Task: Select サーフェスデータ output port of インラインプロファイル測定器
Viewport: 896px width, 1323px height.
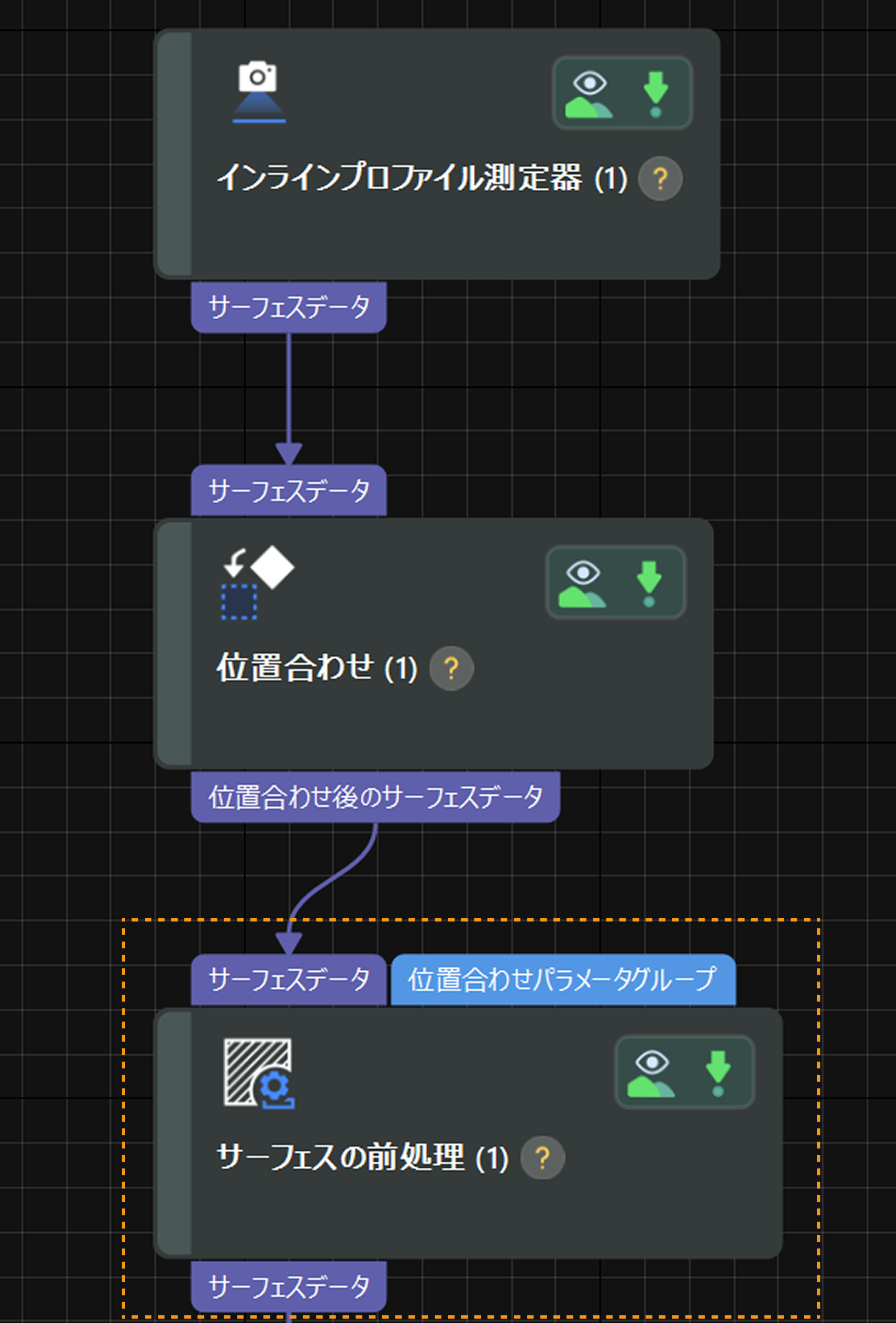Action: (288, 307)
